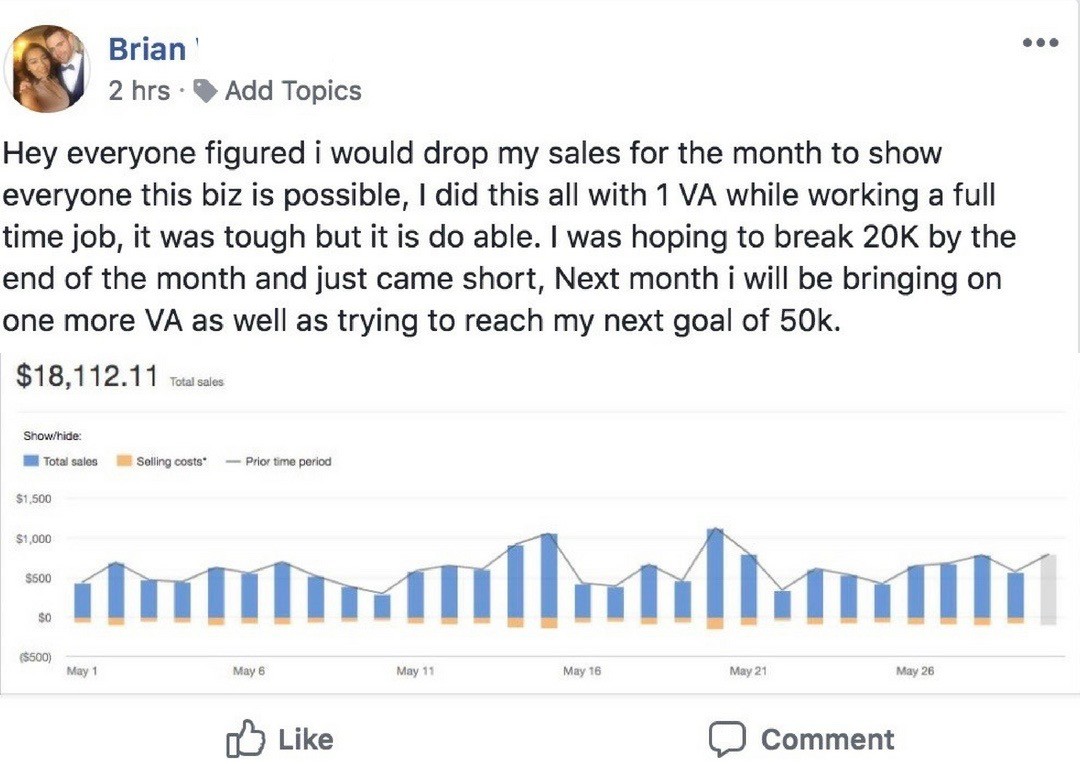Image resolution: width=1080 pixels, height=764 pixels.
Task: Click the orange Selling costs legend swatch
Action: 124,461
